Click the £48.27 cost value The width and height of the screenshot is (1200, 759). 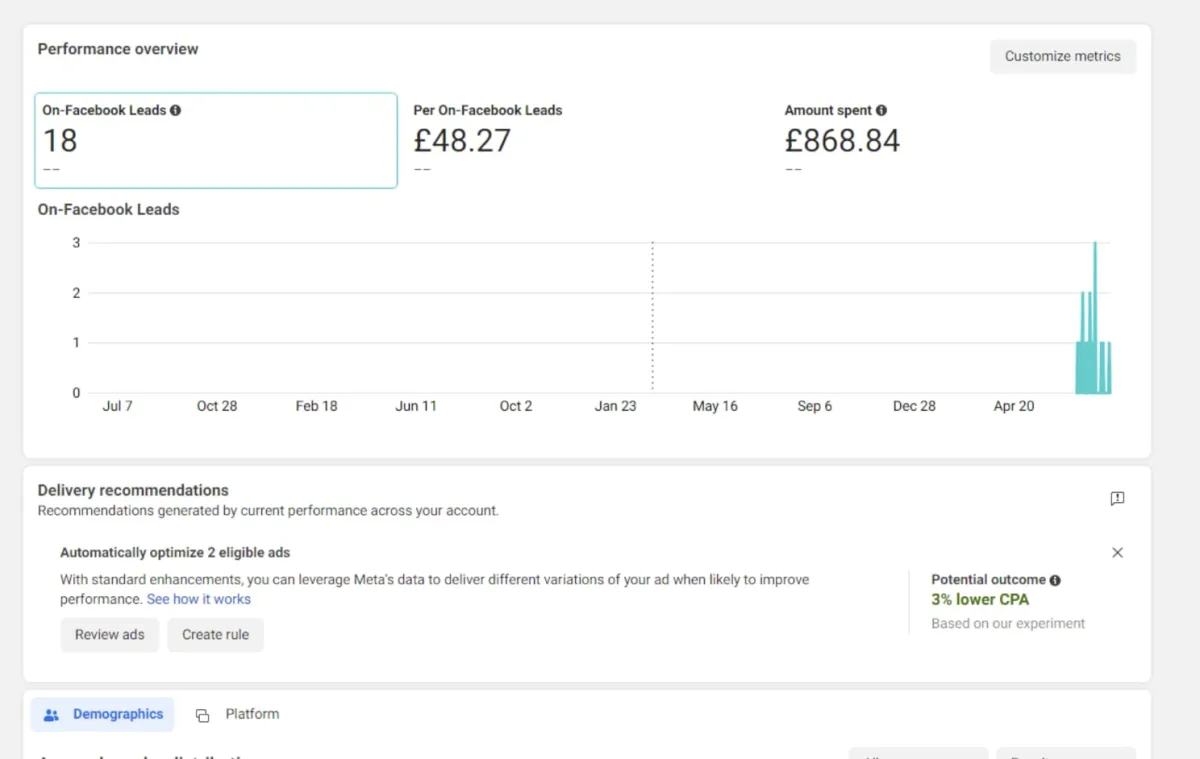[462, 141]
